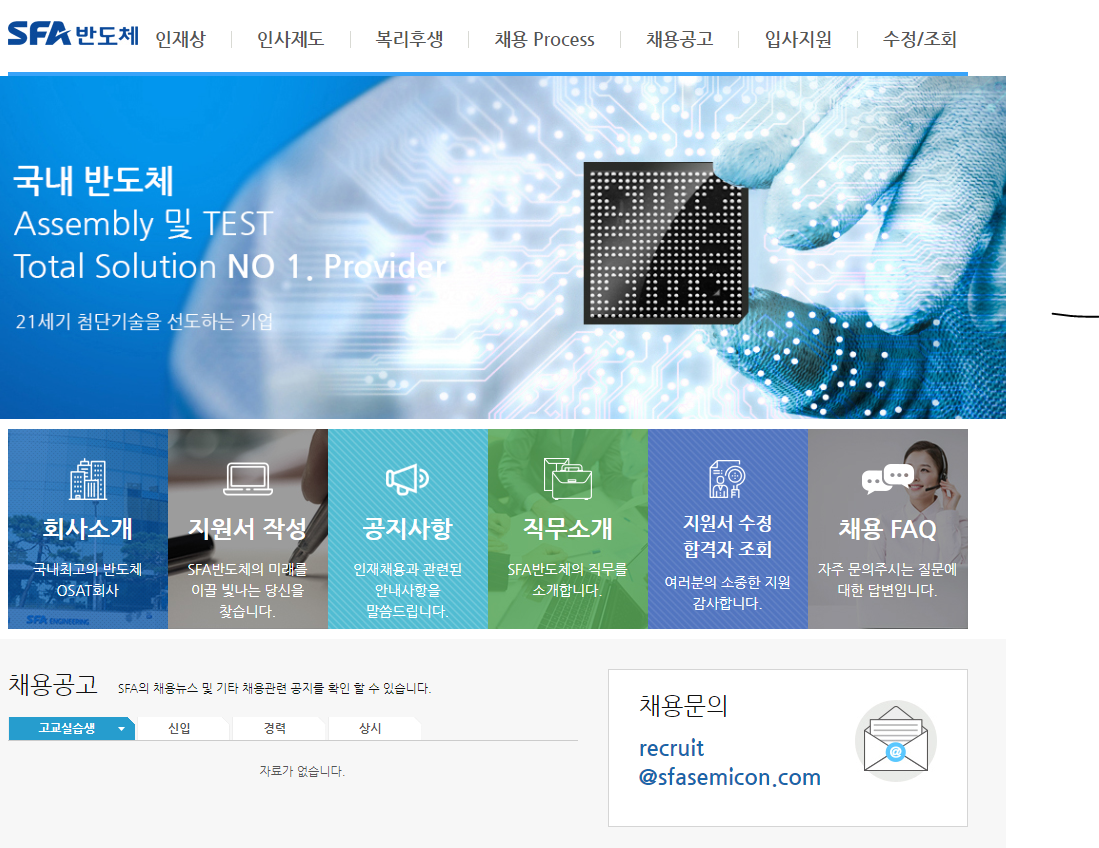Image resolution: width=1099 pixels, height=848 pixels.
Task: Open the 공지사항 title link
Action: pos(407,528)
